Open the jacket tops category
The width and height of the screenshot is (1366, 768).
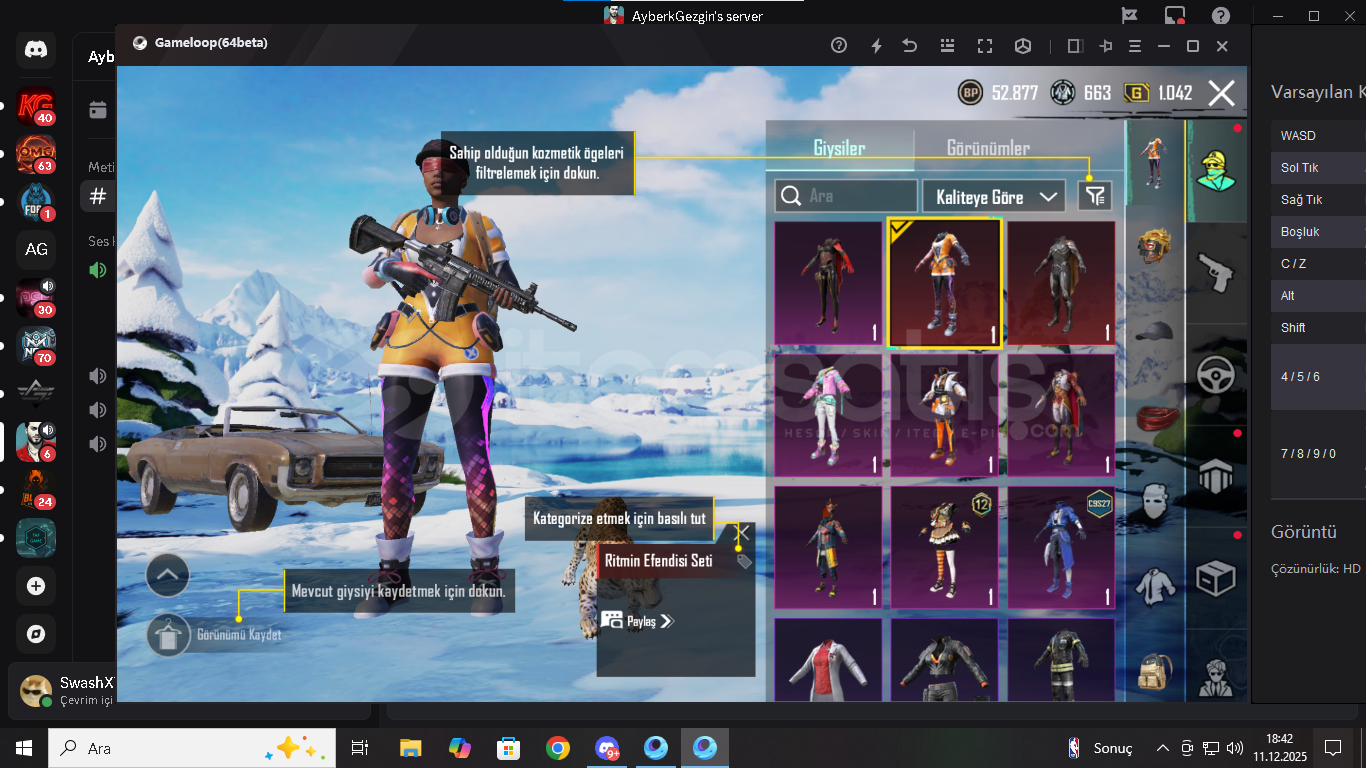(x=1154, y=586)
